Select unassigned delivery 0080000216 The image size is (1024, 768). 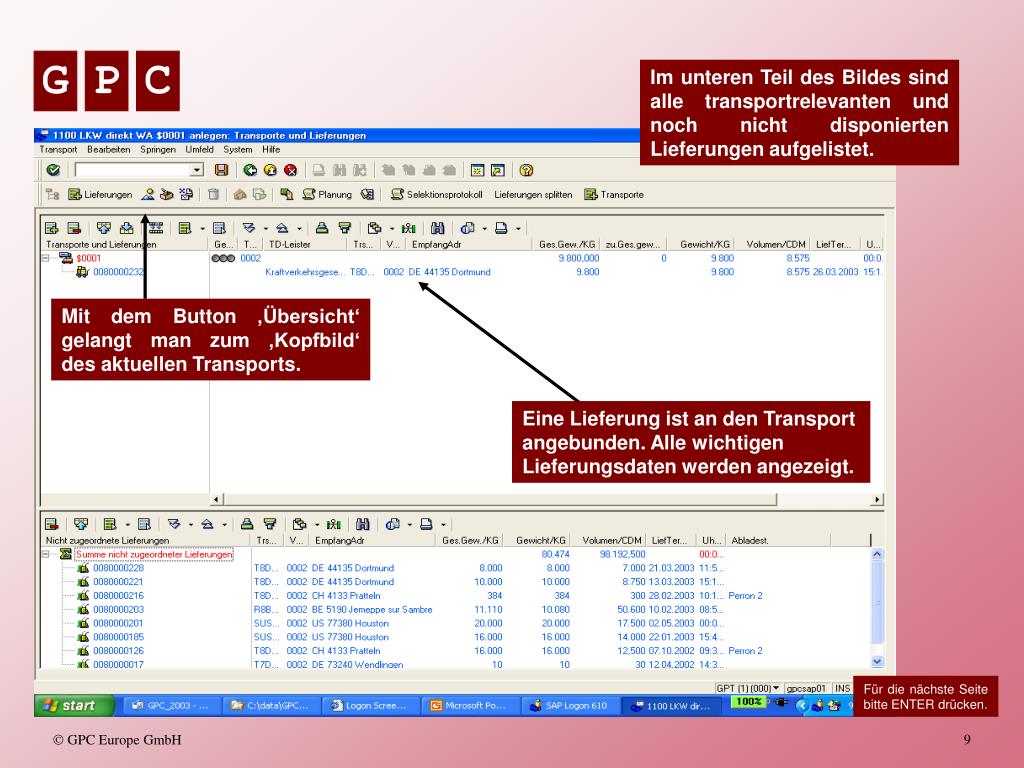[118, 596]
